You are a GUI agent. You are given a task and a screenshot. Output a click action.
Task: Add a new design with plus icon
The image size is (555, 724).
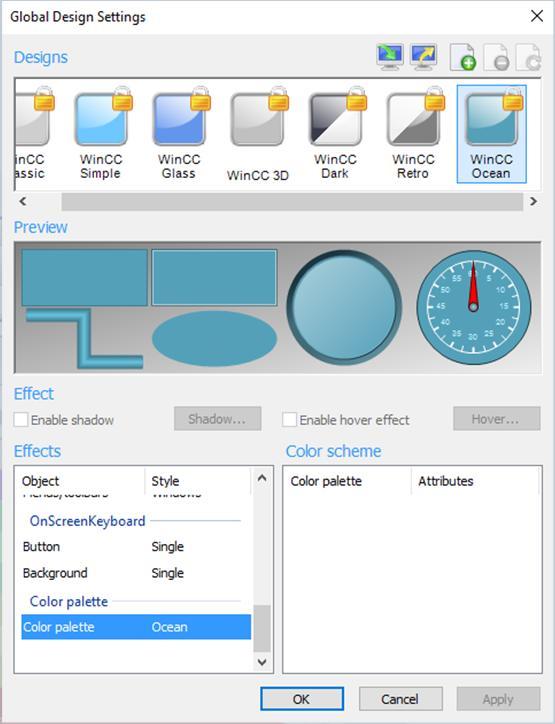click(x=463, y=57)
